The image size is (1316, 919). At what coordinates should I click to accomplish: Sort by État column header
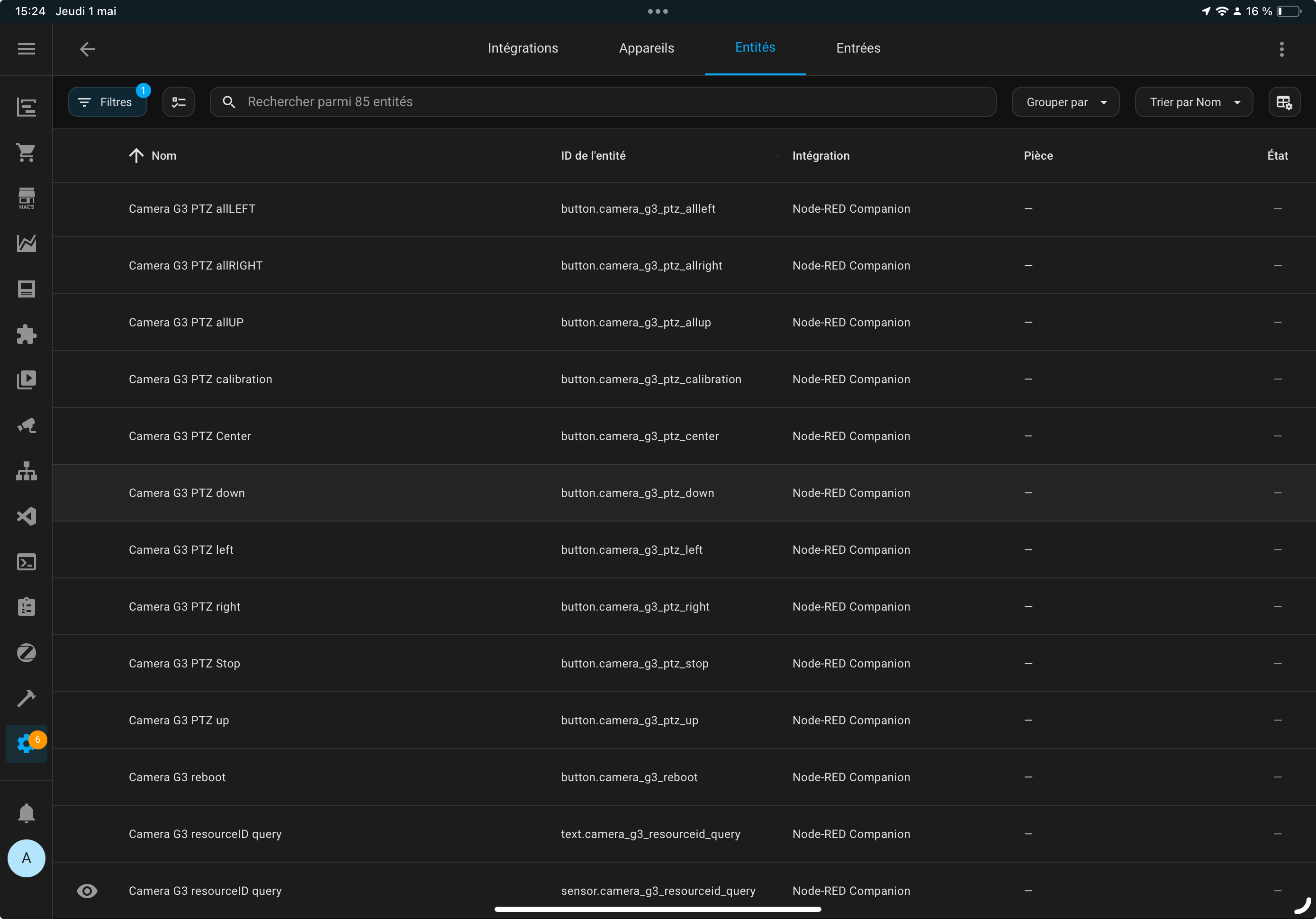coord(1278,155)
